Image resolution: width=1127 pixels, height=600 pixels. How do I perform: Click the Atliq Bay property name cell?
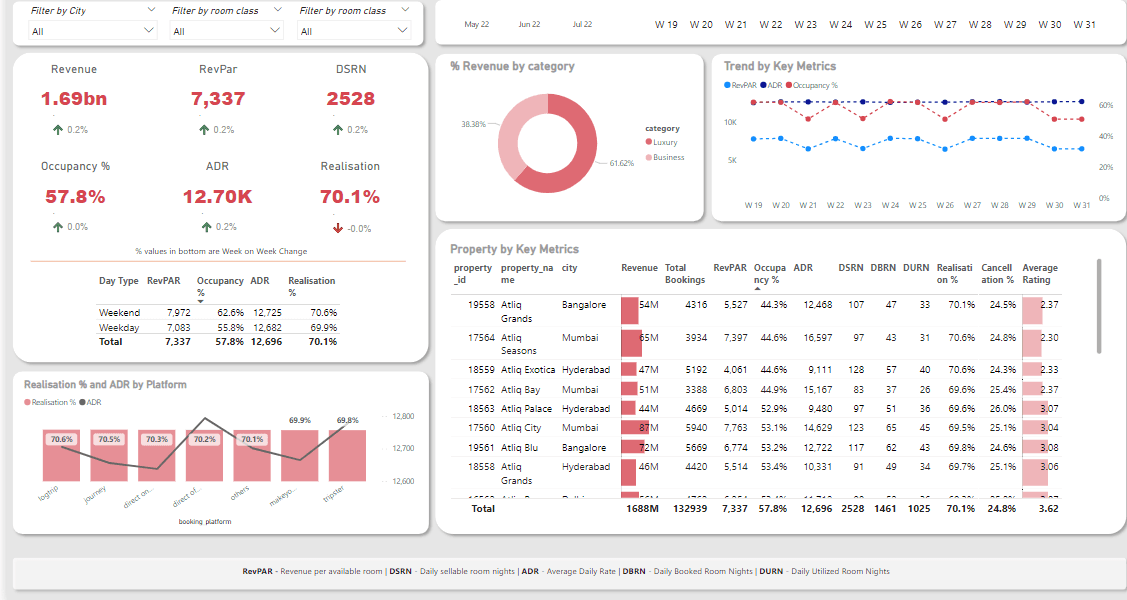[520, 389]
